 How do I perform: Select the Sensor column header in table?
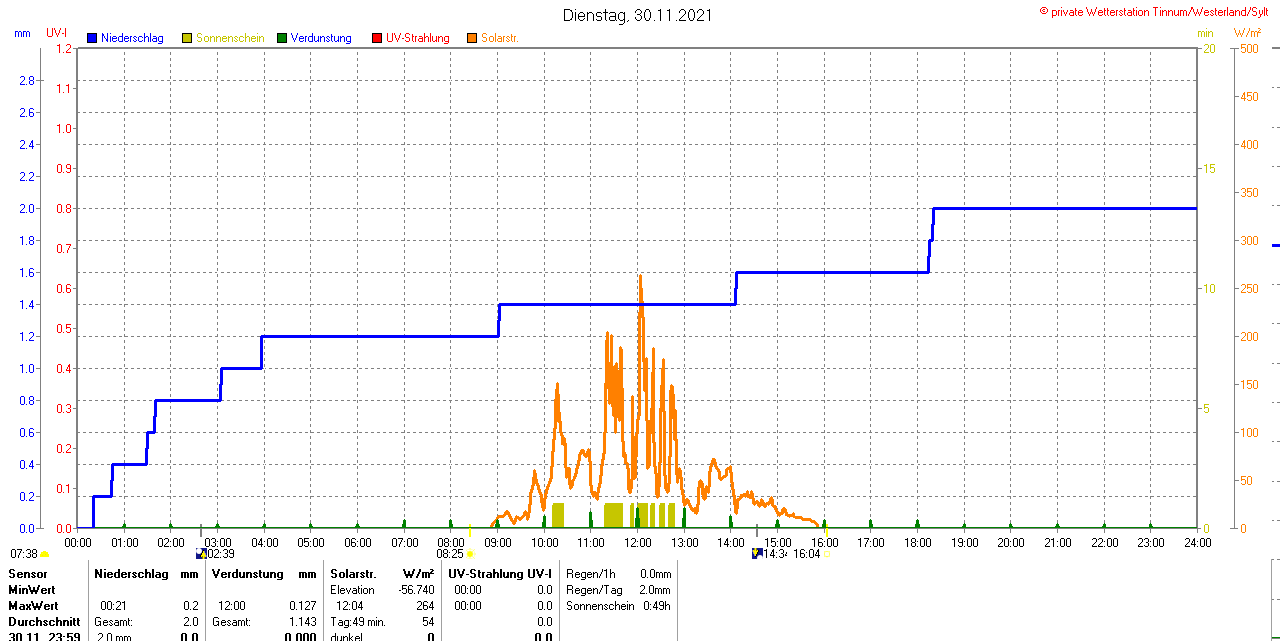tap(28, 574)
